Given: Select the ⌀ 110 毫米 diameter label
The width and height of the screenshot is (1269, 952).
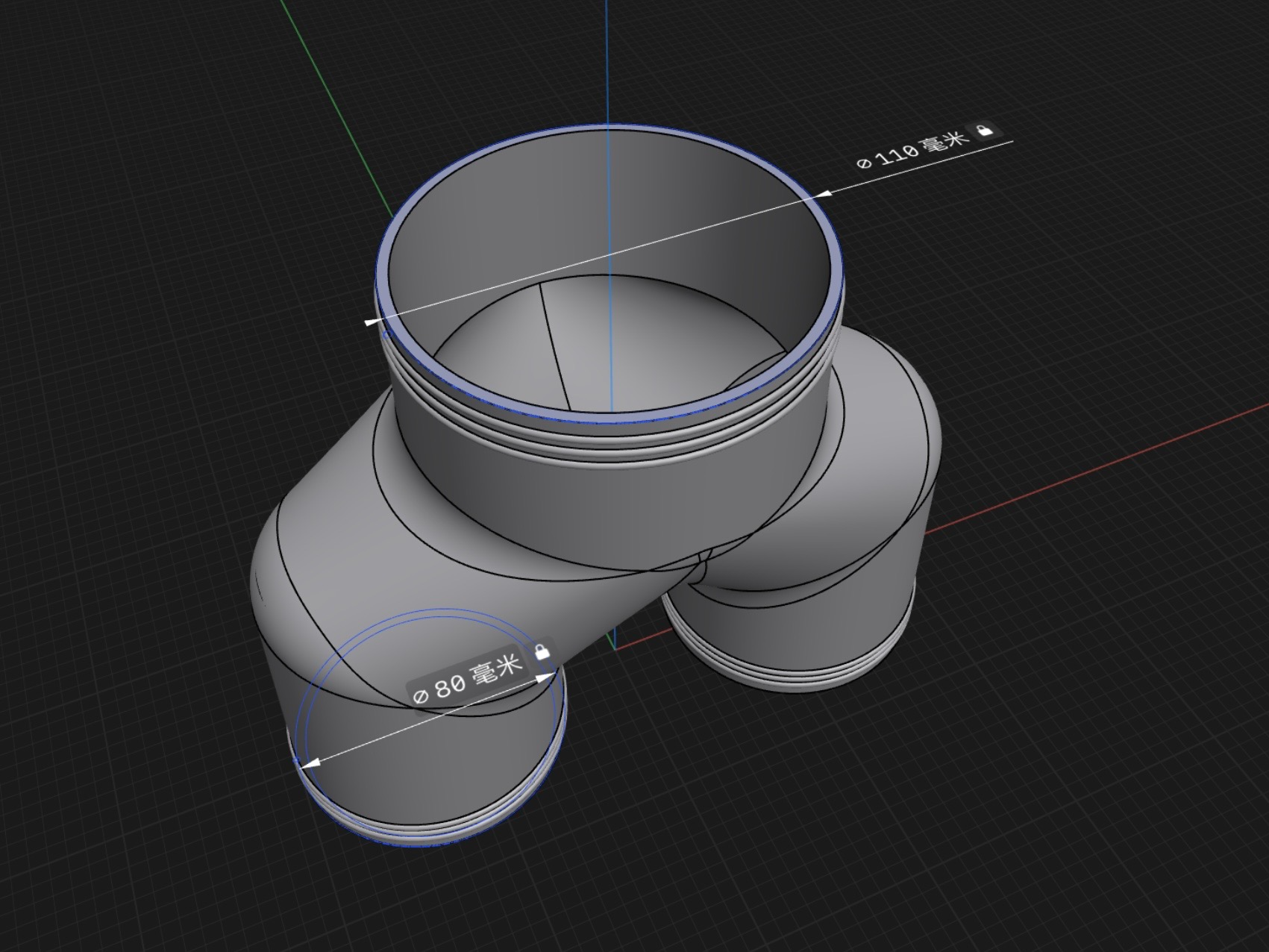Looking at the screenshot, I should (x=912, y=148).
